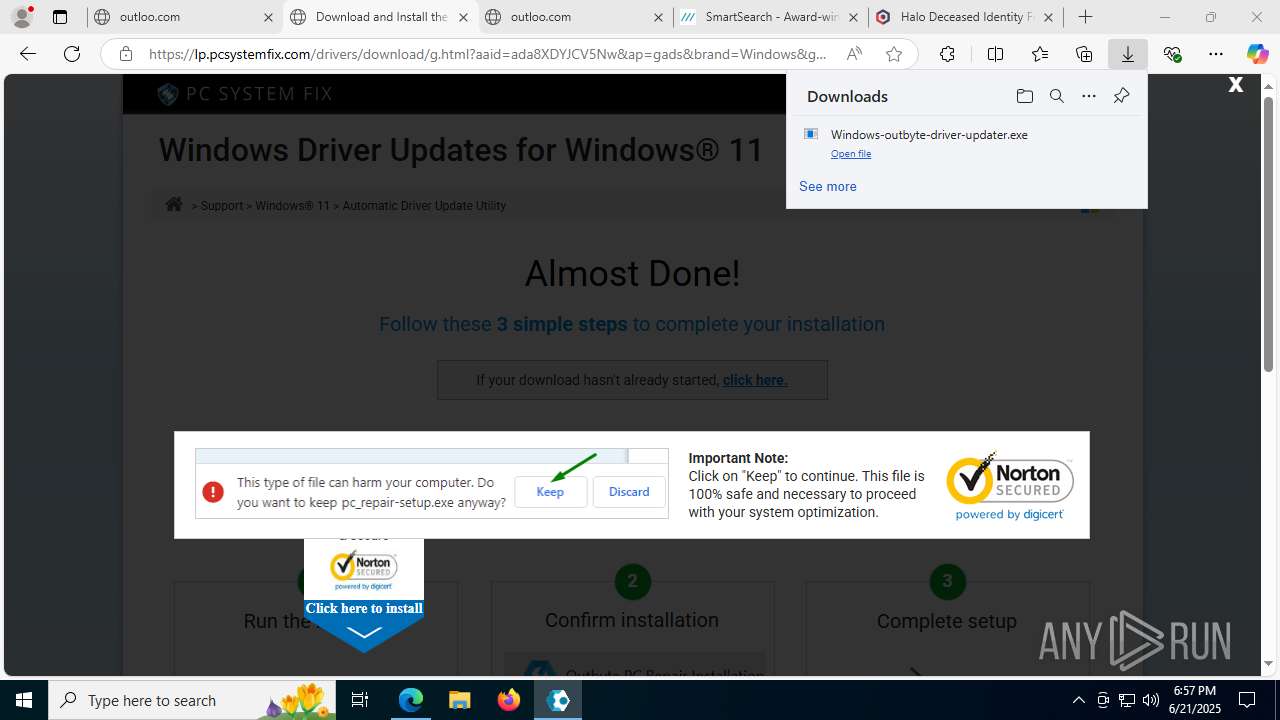This screenshot has height=720, width=1280.
Task: Open the volume control tray icon
Action: click(x=1150, y=700)
